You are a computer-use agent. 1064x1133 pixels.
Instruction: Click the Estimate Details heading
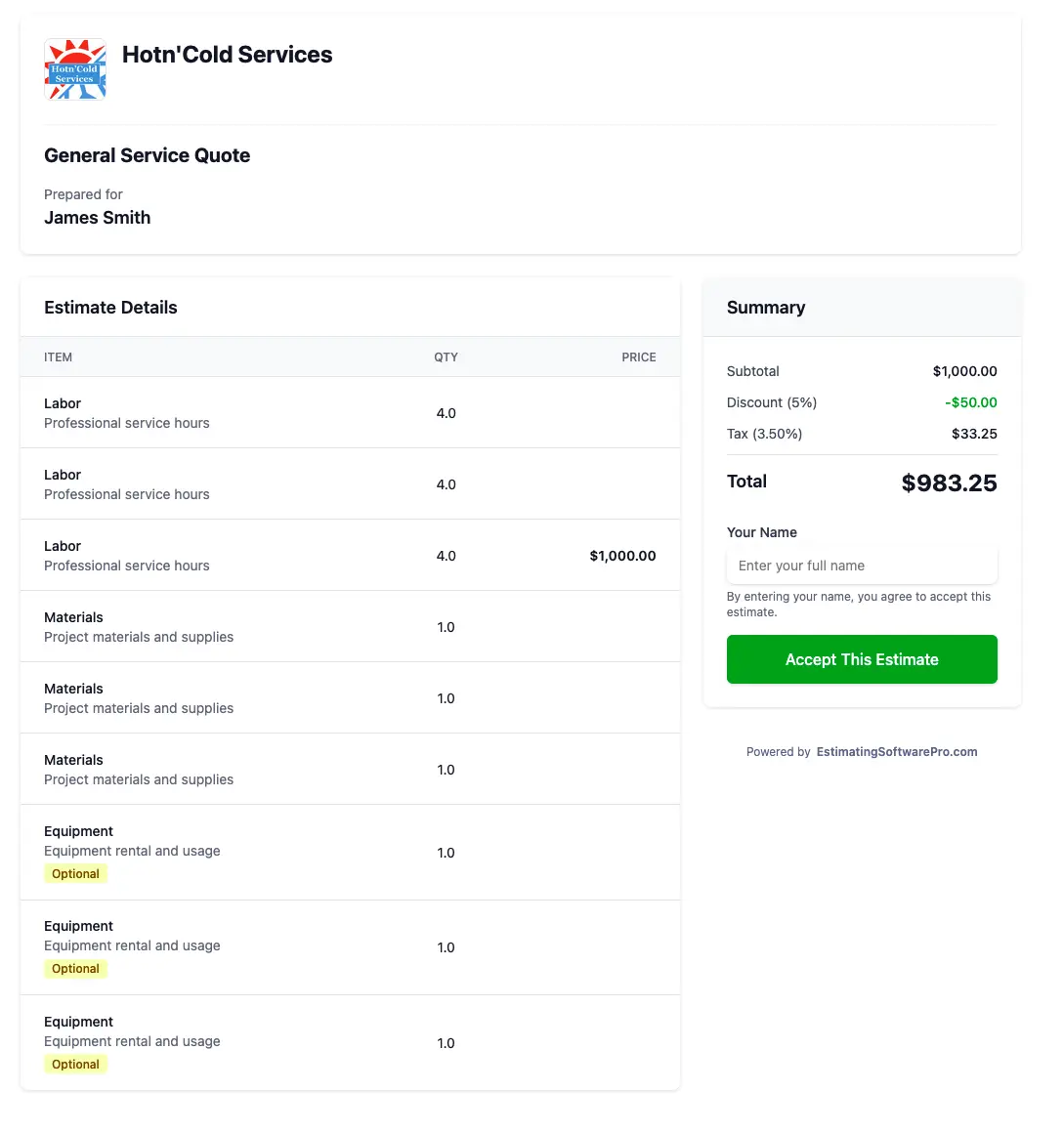(x=110, y=307)
